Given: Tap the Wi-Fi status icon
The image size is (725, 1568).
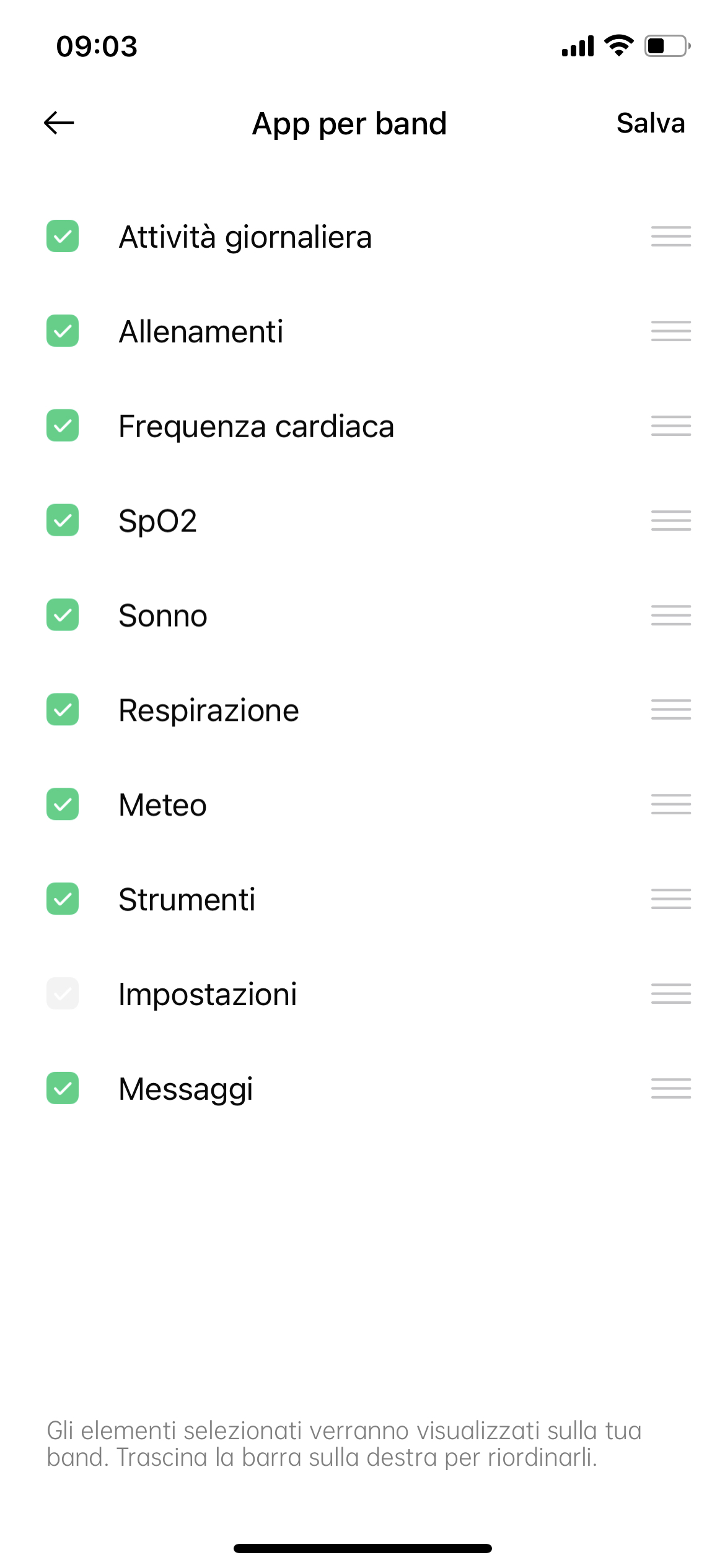Looking at the screenshot, I should [618, 46].
